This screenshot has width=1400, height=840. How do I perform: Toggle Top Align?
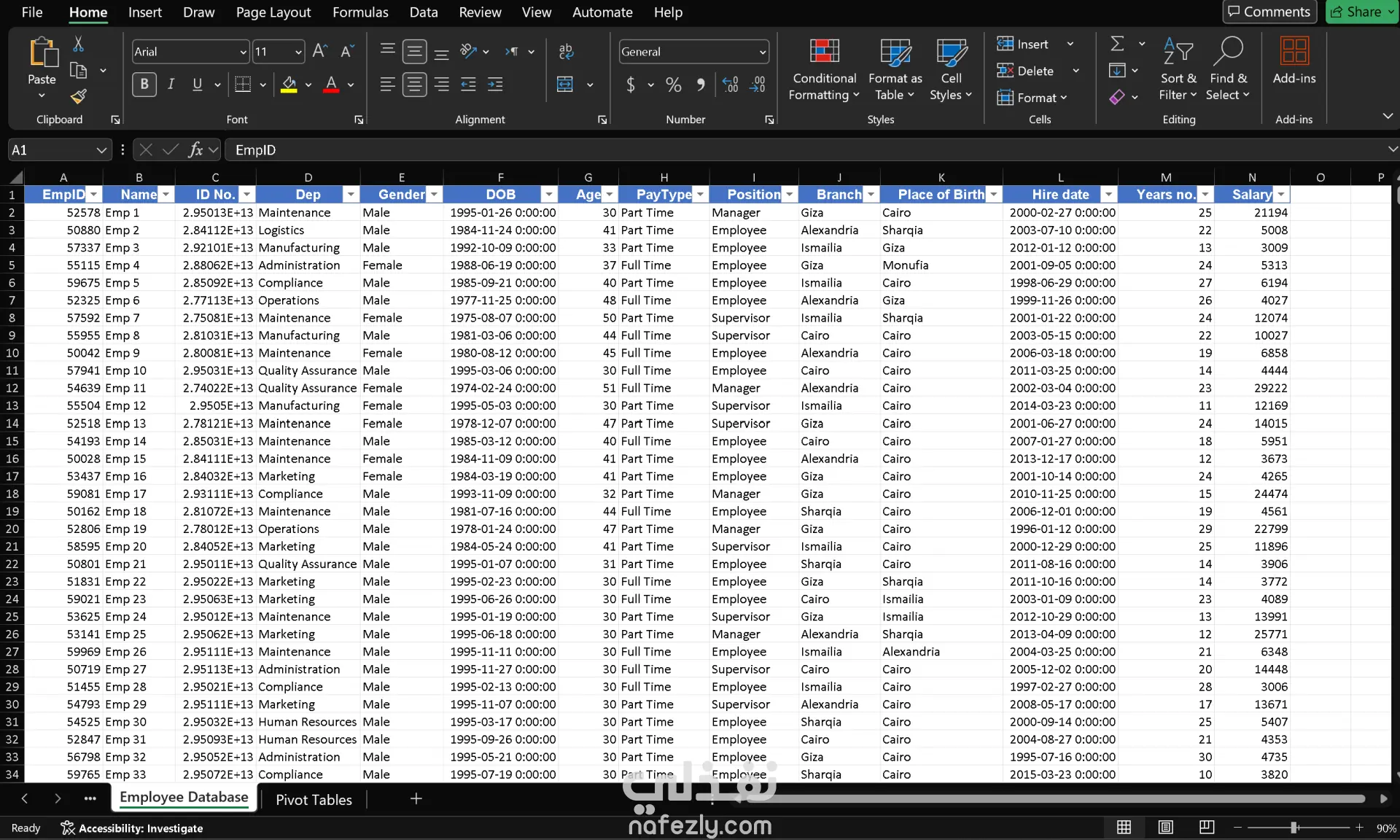tap(387, 50)
